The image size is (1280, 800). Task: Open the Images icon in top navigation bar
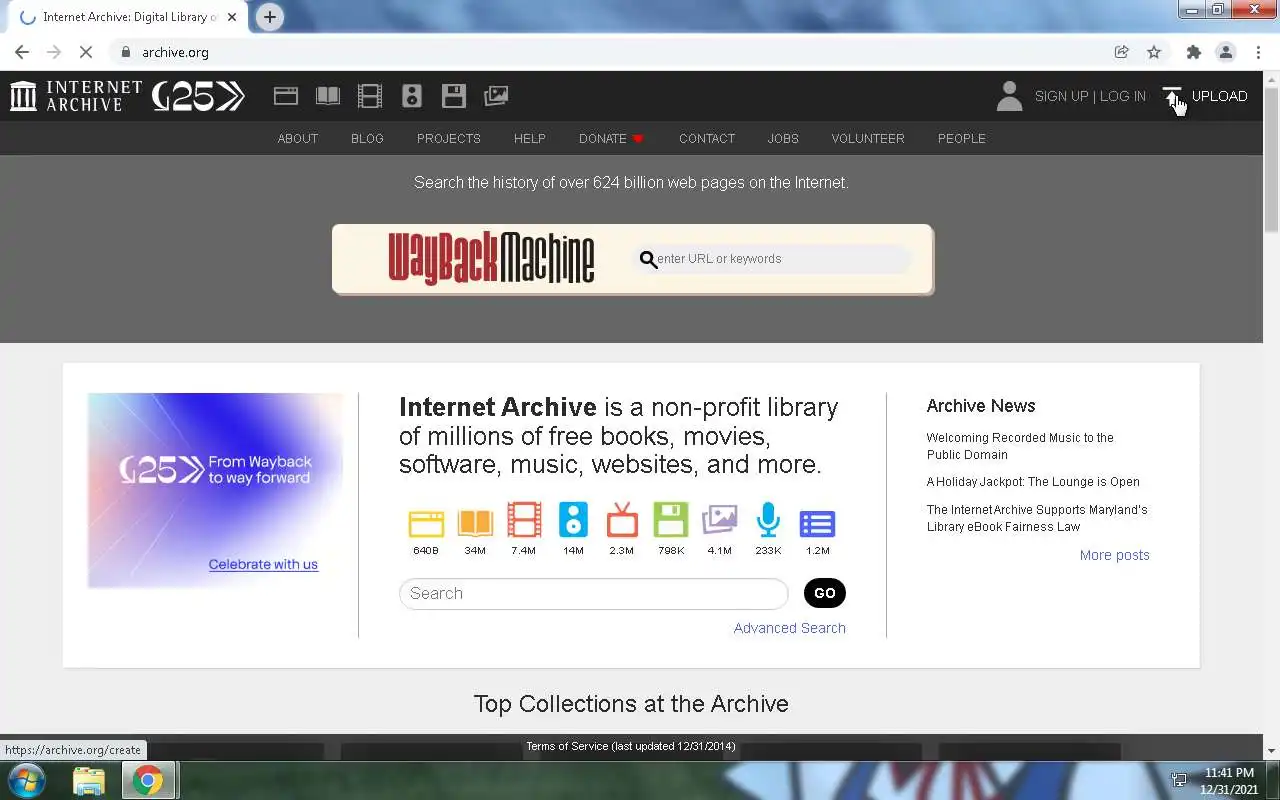496,96
